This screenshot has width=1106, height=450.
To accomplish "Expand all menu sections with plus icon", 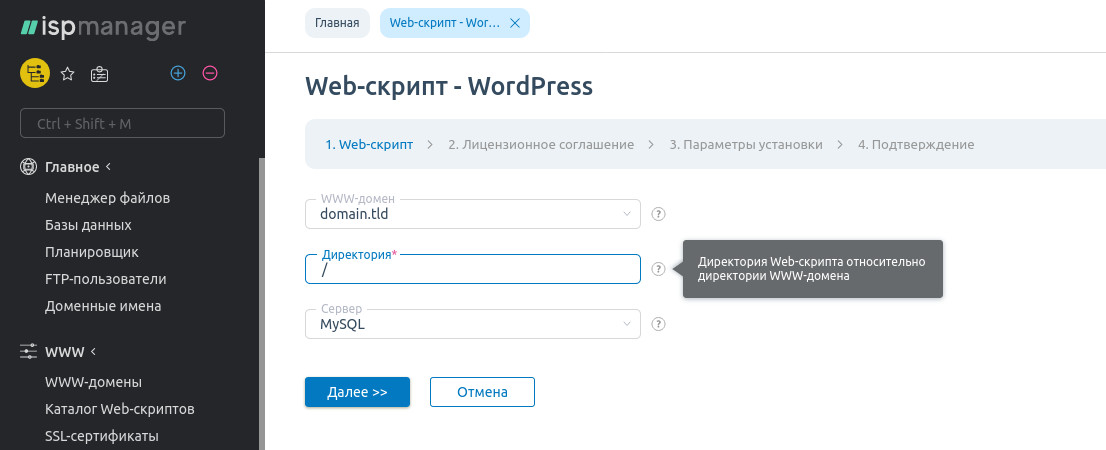I will (x=178, y=73).
